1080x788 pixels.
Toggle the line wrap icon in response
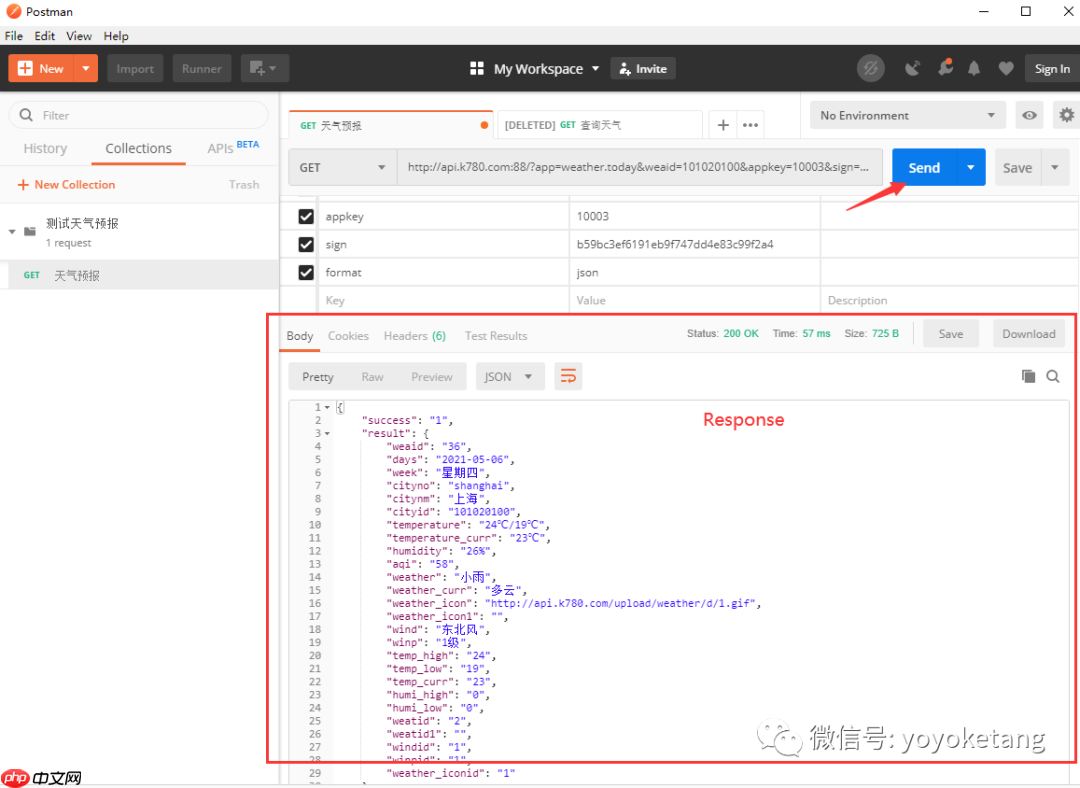[568, 376]
